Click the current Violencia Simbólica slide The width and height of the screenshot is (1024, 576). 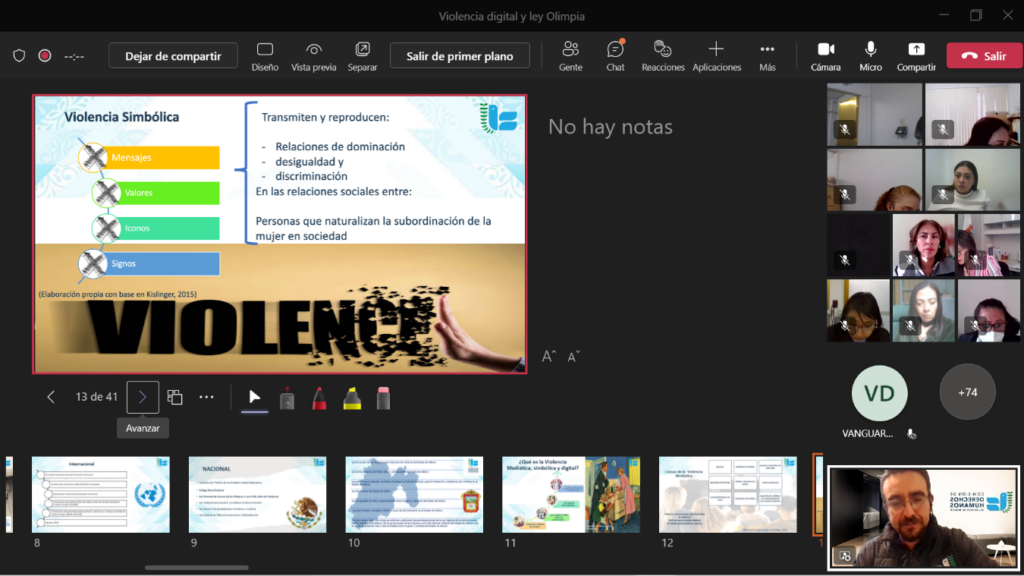coord(280,234)
